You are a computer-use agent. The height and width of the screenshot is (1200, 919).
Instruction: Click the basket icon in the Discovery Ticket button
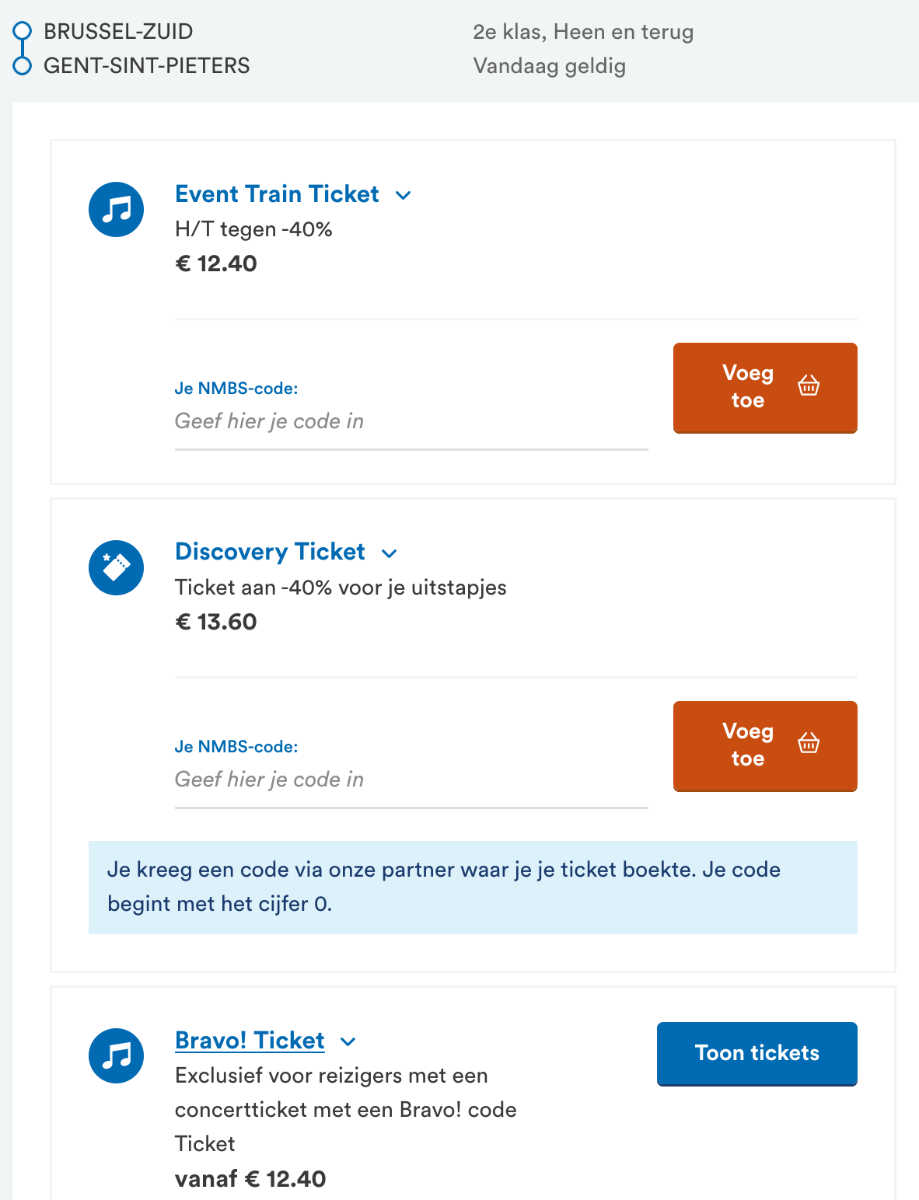tap(809, 744)
